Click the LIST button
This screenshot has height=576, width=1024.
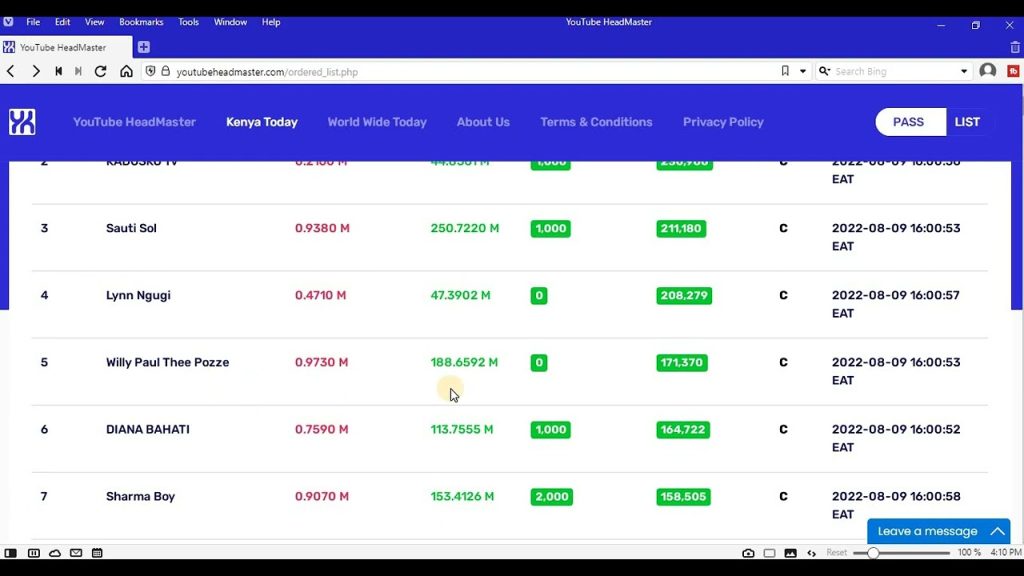pyautogui.click(x=967, y=122)
